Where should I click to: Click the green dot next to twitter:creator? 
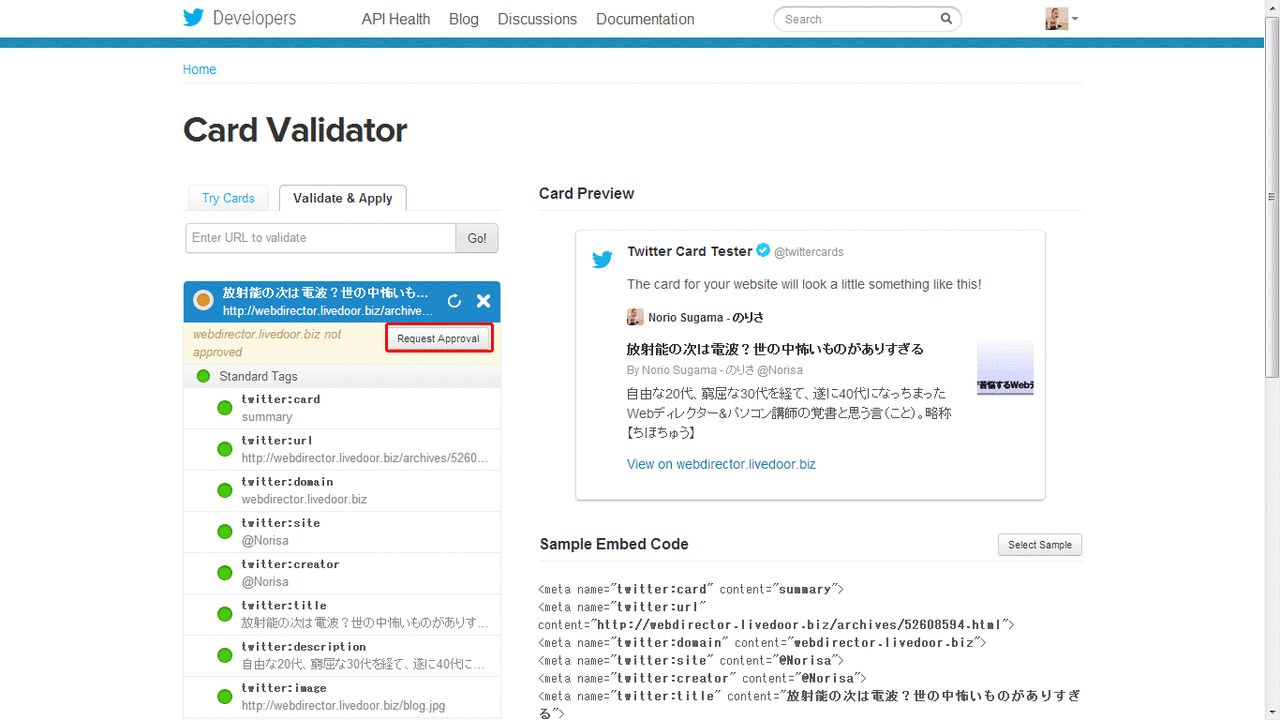pyautogui.click(x=224, y=573)
